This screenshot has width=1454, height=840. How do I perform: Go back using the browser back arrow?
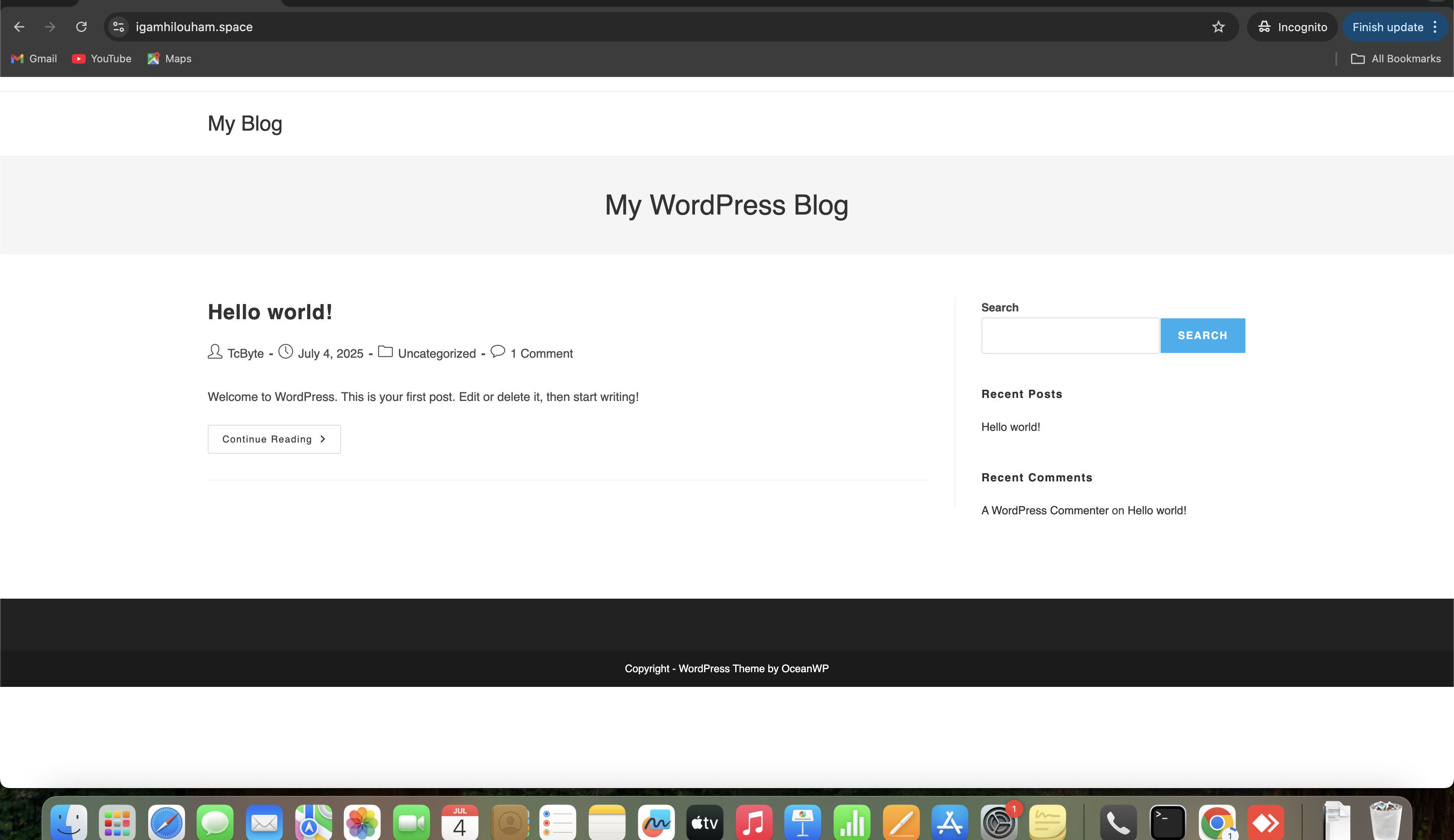(19, 26)
